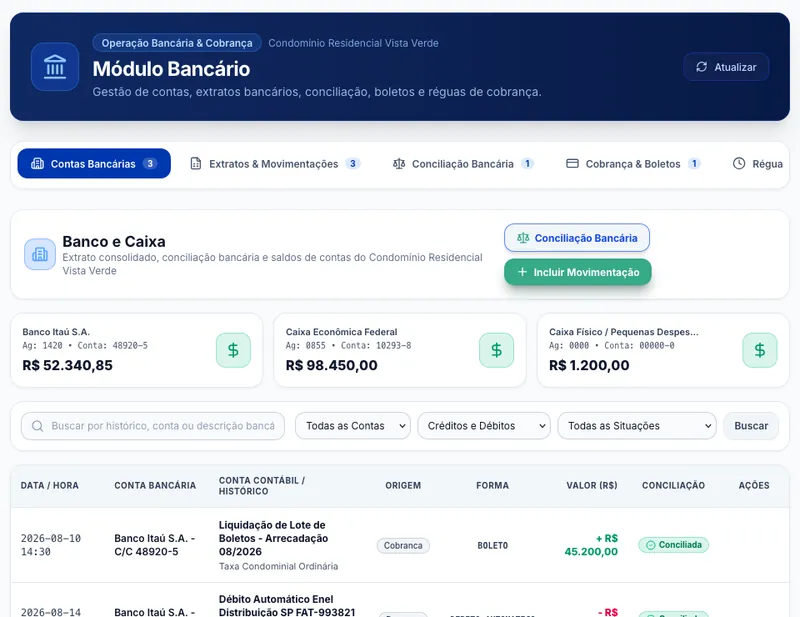This screenshot has width=800, height=617.
Task: Click Débito Automático Enel Distribuição entry
Action: click(287, 605)
